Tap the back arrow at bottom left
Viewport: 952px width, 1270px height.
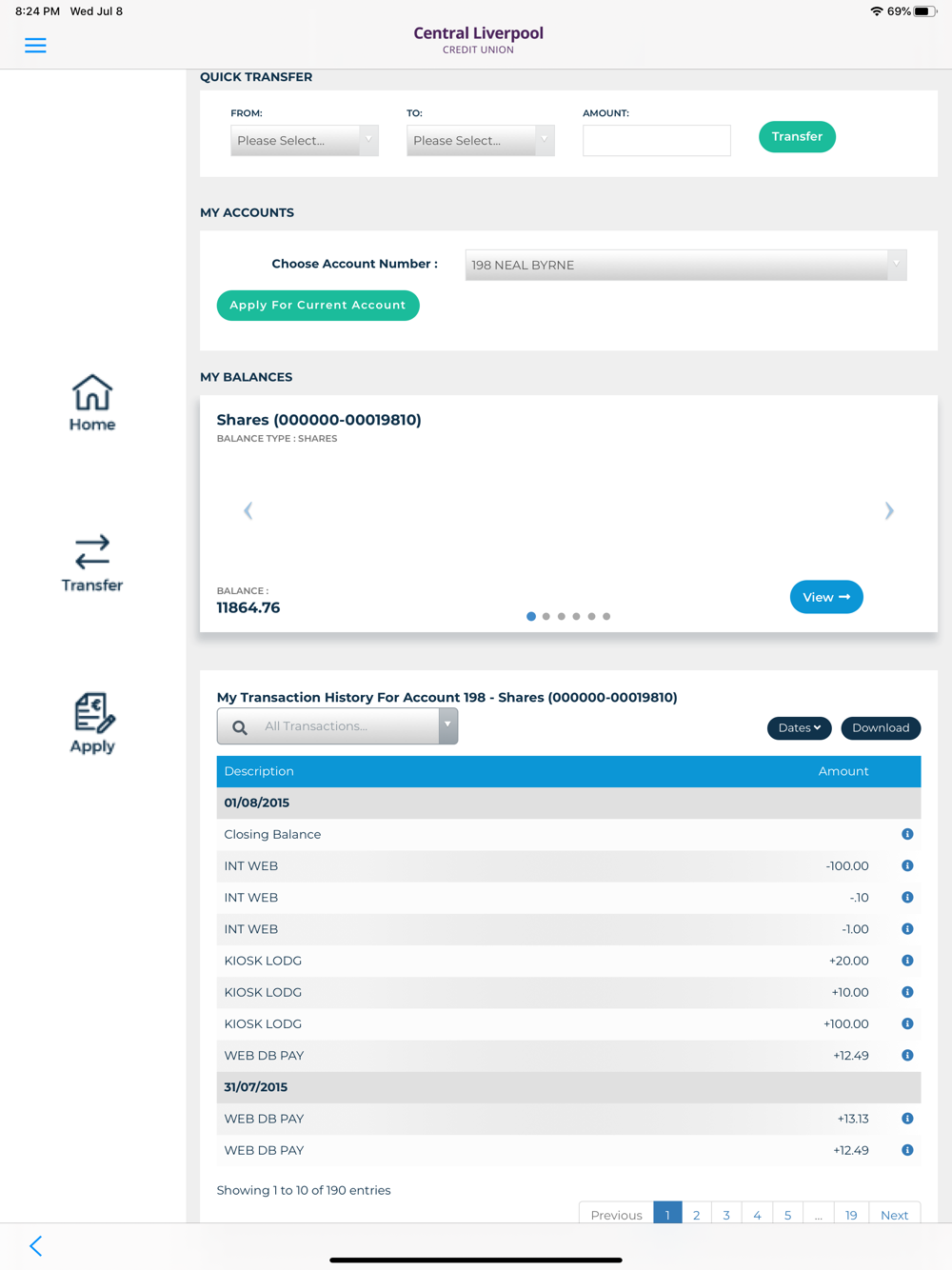[x=35, y=1245]
